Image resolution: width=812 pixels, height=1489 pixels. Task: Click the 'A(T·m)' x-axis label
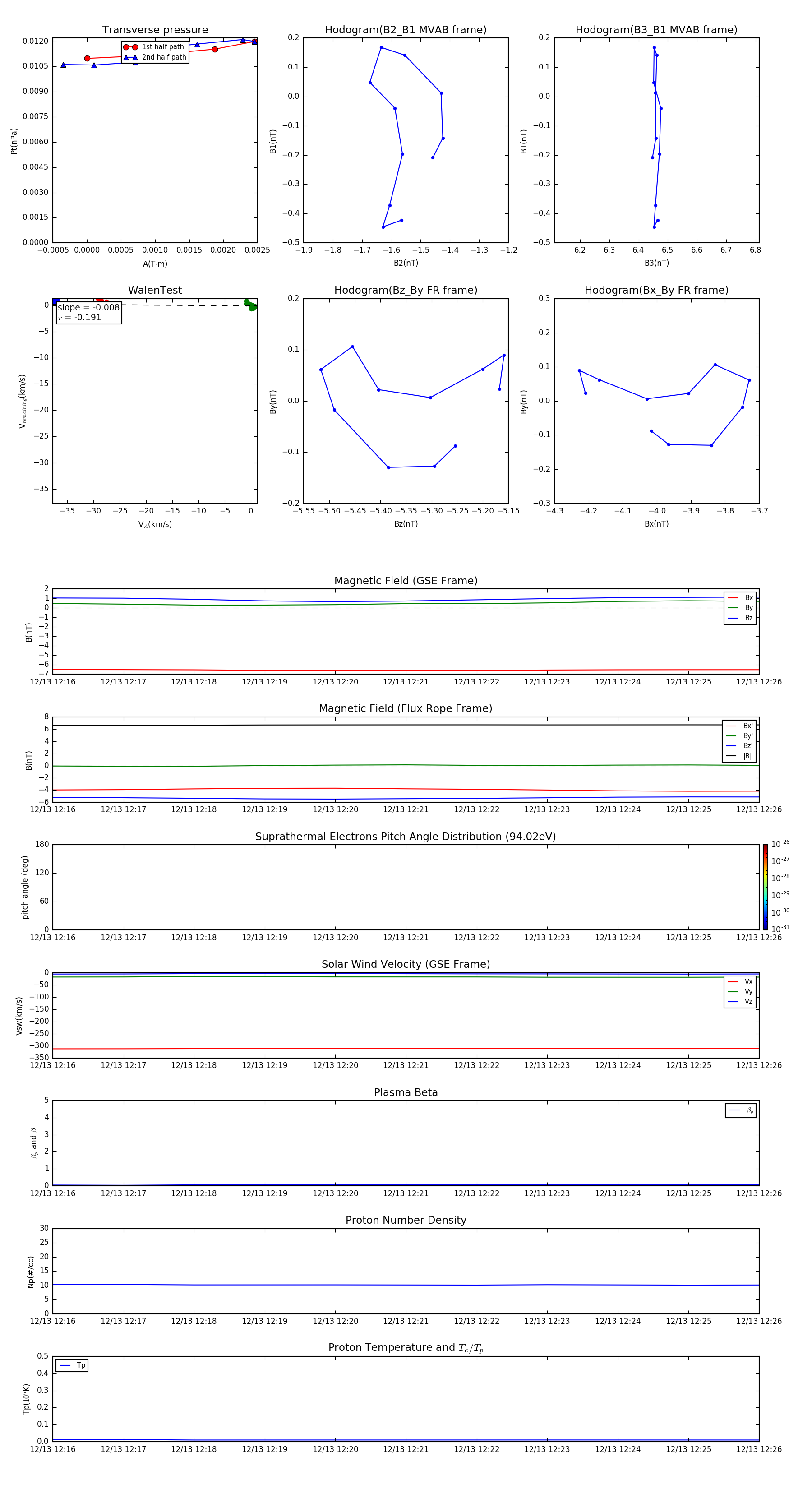coord(155,264)
